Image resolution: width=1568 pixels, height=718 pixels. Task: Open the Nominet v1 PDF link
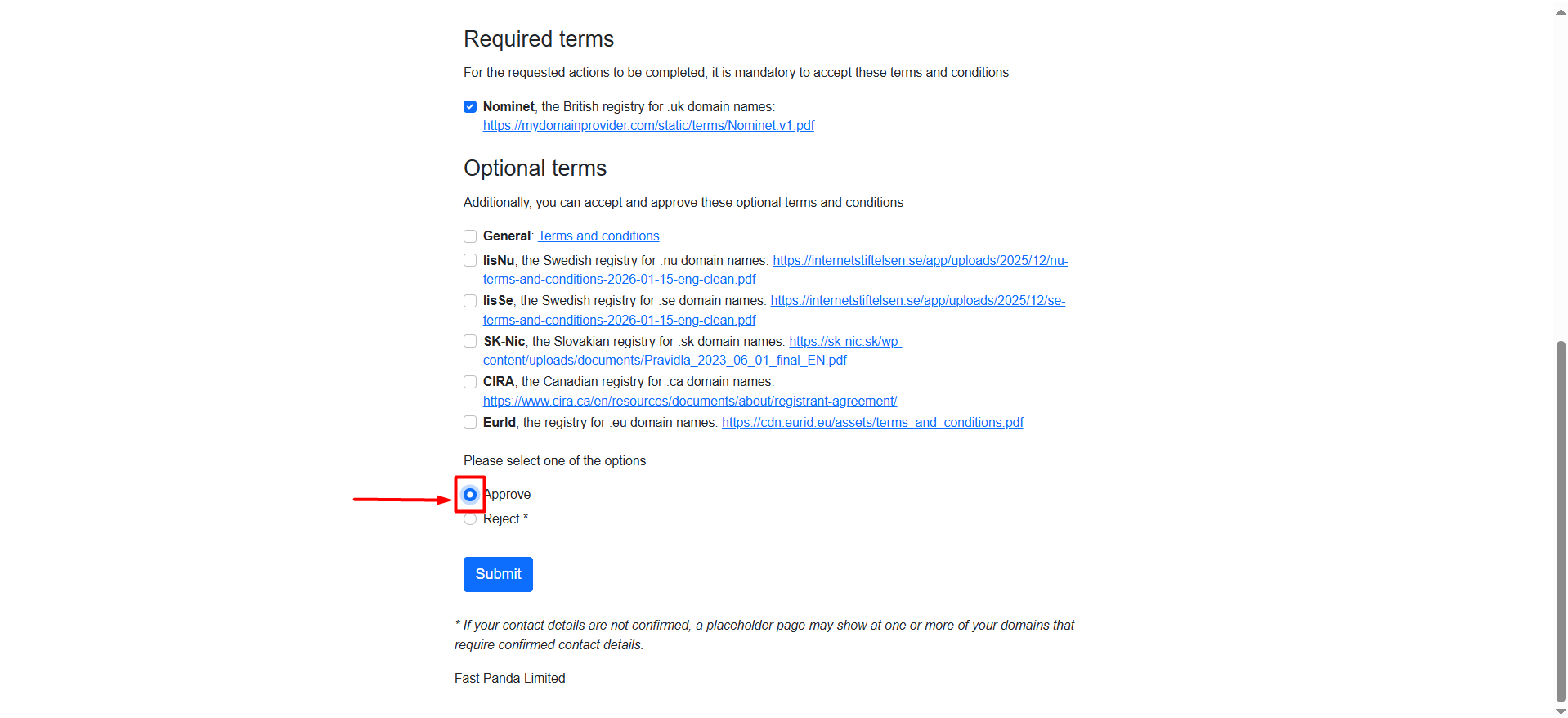click(x=648, y=126)
